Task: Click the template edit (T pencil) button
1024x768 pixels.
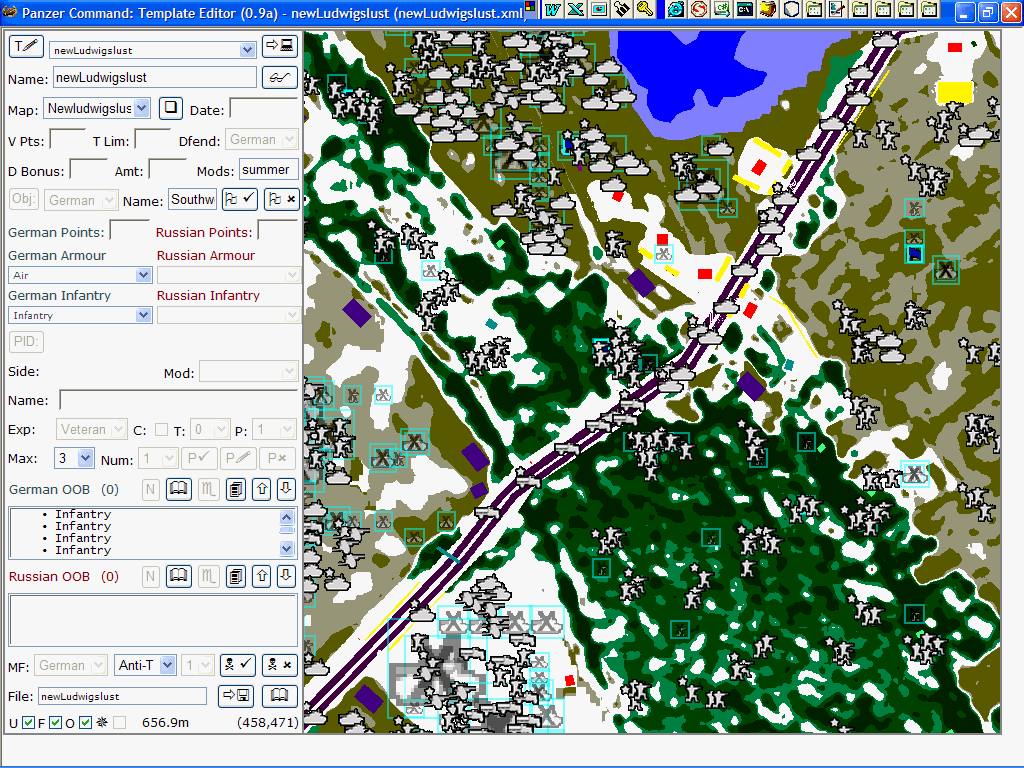Action: point(25,47)
